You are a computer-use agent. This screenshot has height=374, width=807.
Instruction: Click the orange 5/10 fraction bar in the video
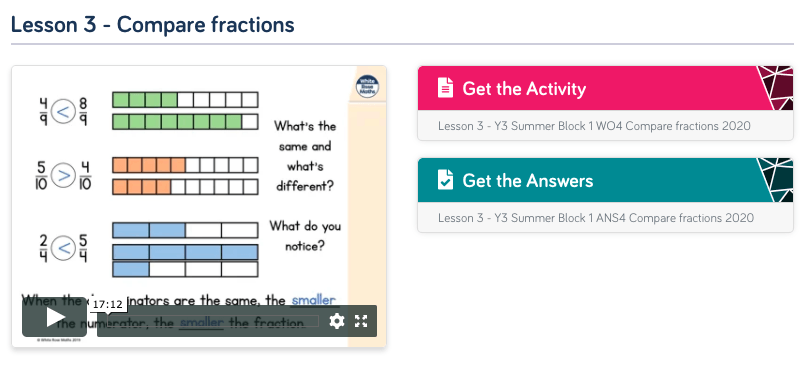click(185, 165)
